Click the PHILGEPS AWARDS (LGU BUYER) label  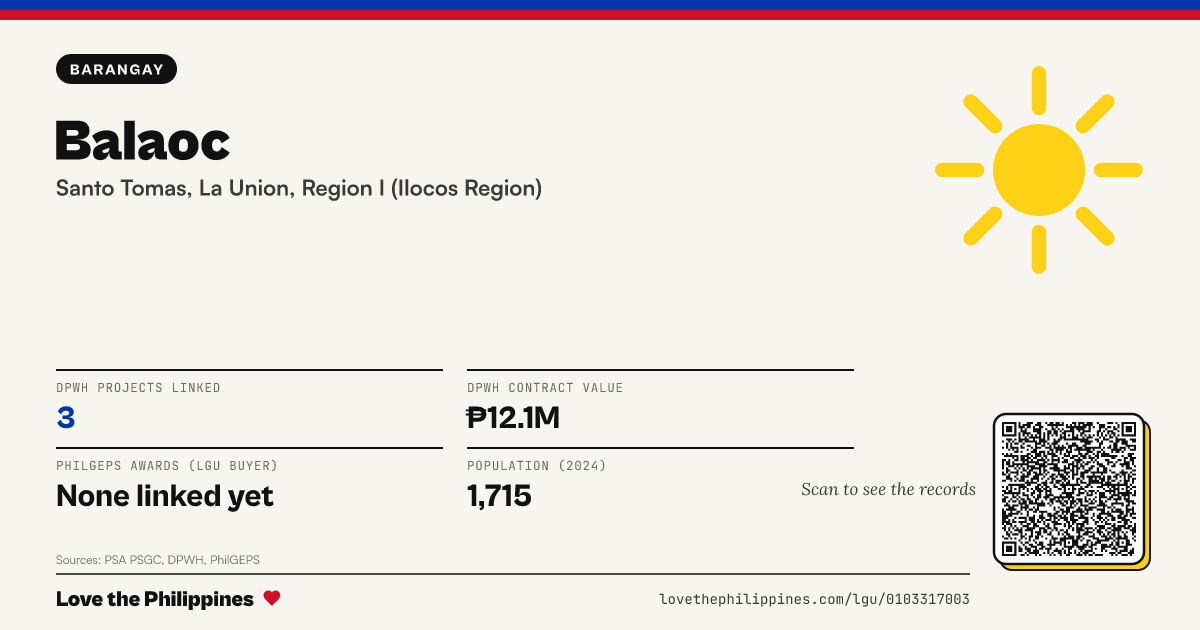167,466
